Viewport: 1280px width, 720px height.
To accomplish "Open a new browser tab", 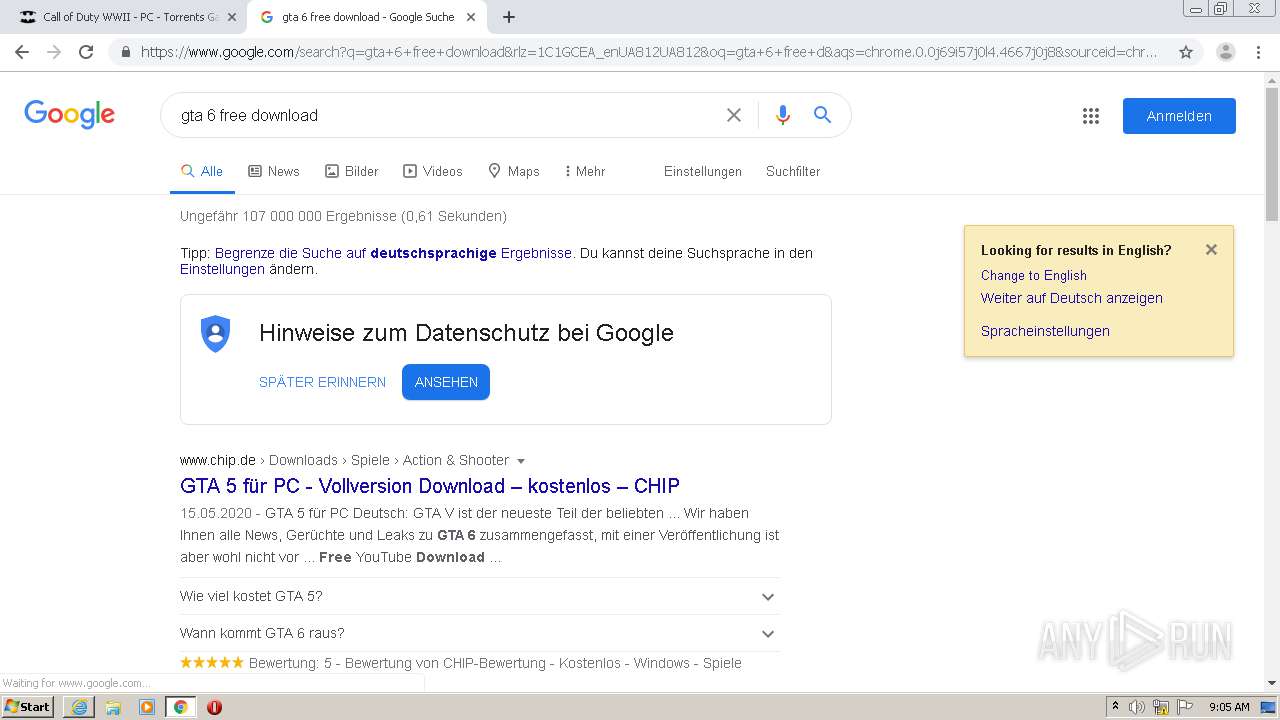I will (x=509, y=17).
